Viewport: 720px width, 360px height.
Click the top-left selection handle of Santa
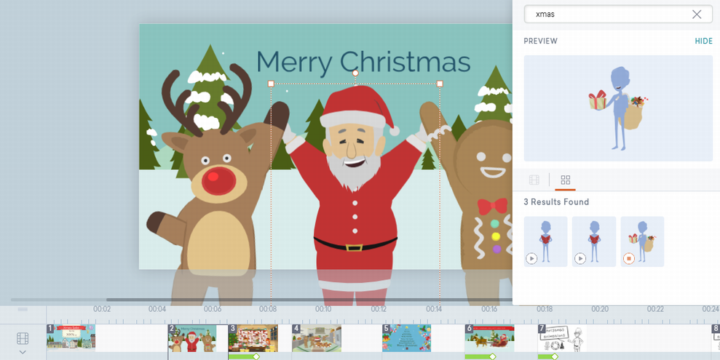(x=271, y=84)
